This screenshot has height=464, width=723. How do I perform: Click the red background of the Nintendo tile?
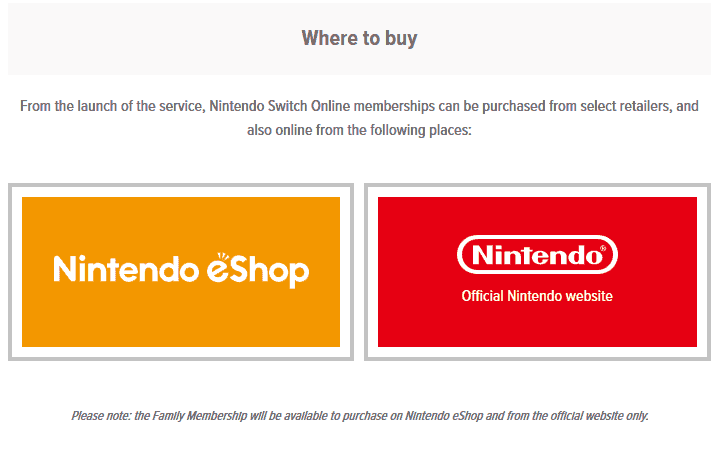(x=537, y=325)
